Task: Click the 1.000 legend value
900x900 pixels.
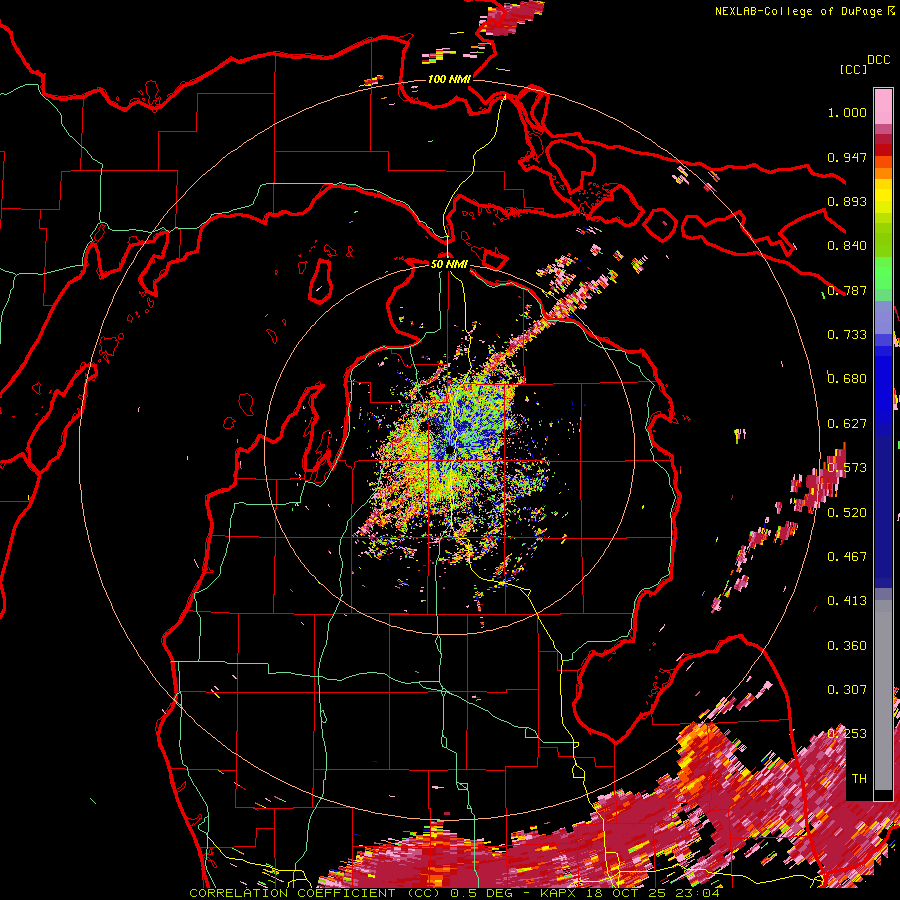Action: [847, 112]
